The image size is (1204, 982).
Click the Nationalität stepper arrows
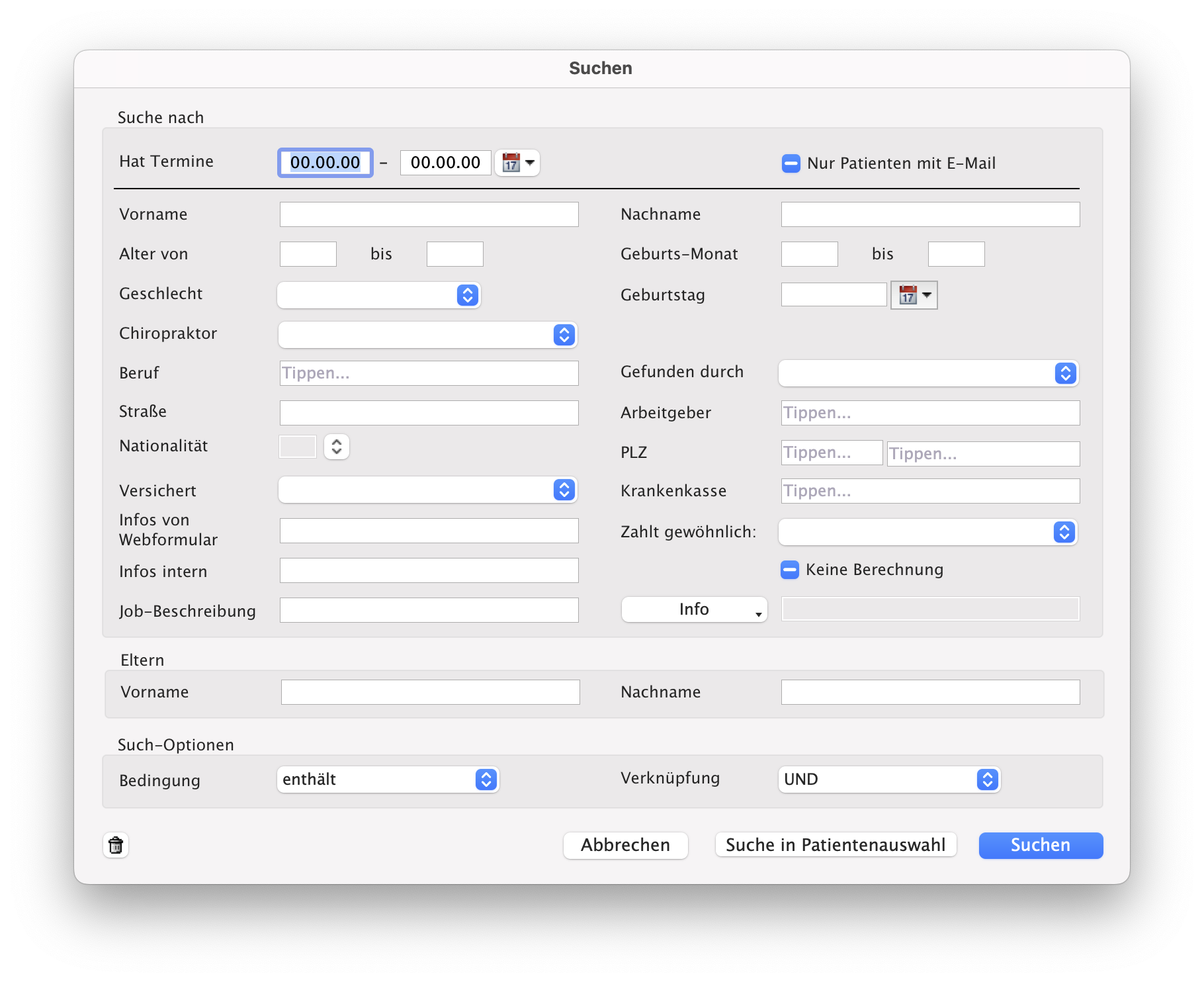pos(337,447)
